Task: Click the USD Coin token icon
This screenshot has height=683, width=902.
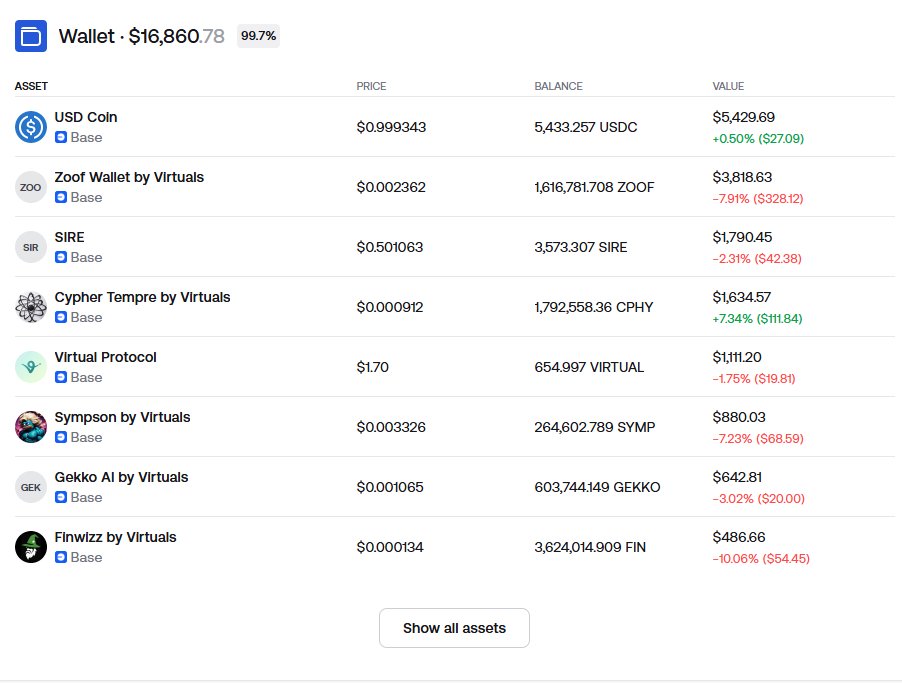Action: 30,127
